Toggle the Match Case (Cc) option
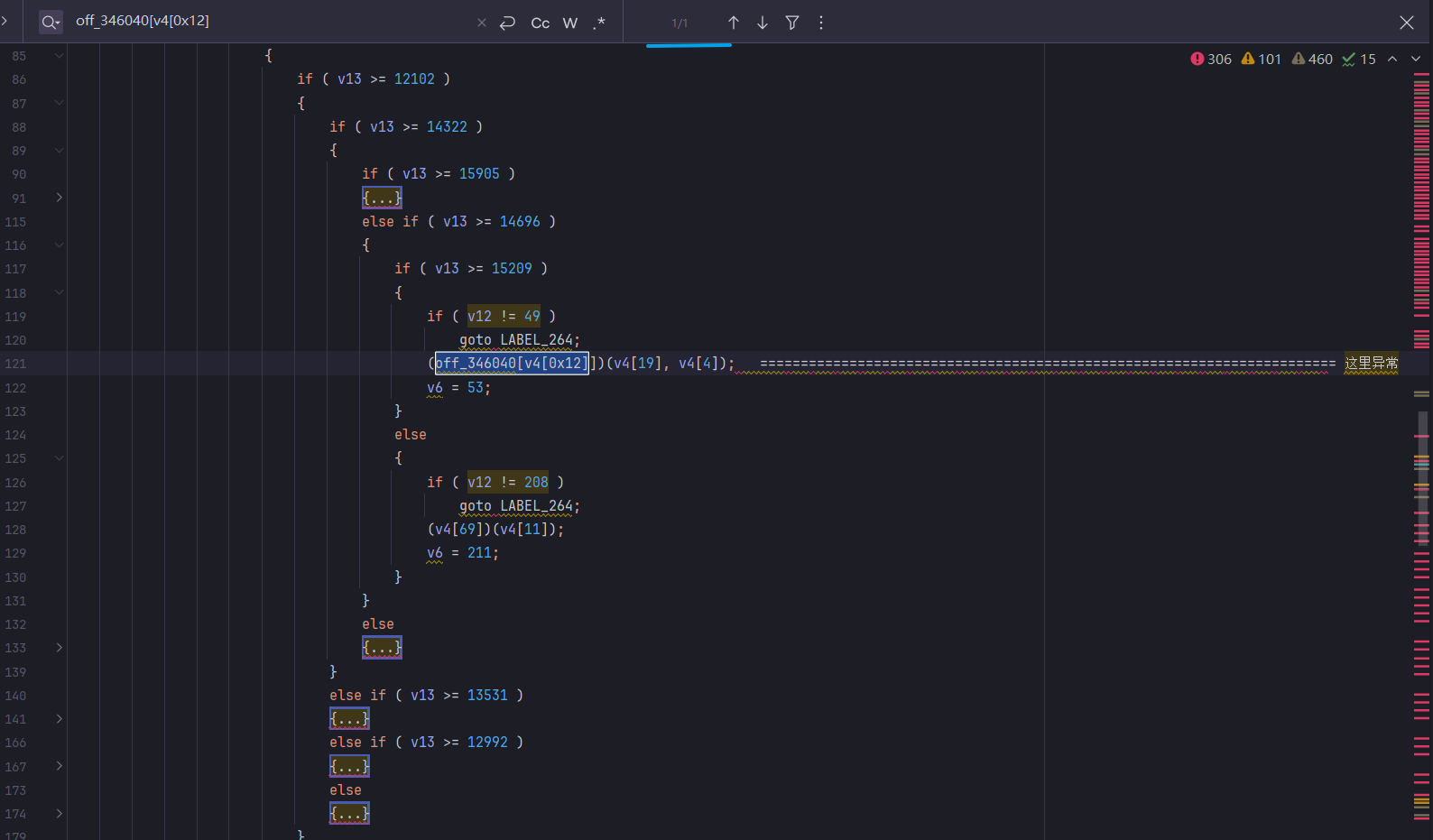The width and height of the screenshot is (1433, 840). point(540,23)
